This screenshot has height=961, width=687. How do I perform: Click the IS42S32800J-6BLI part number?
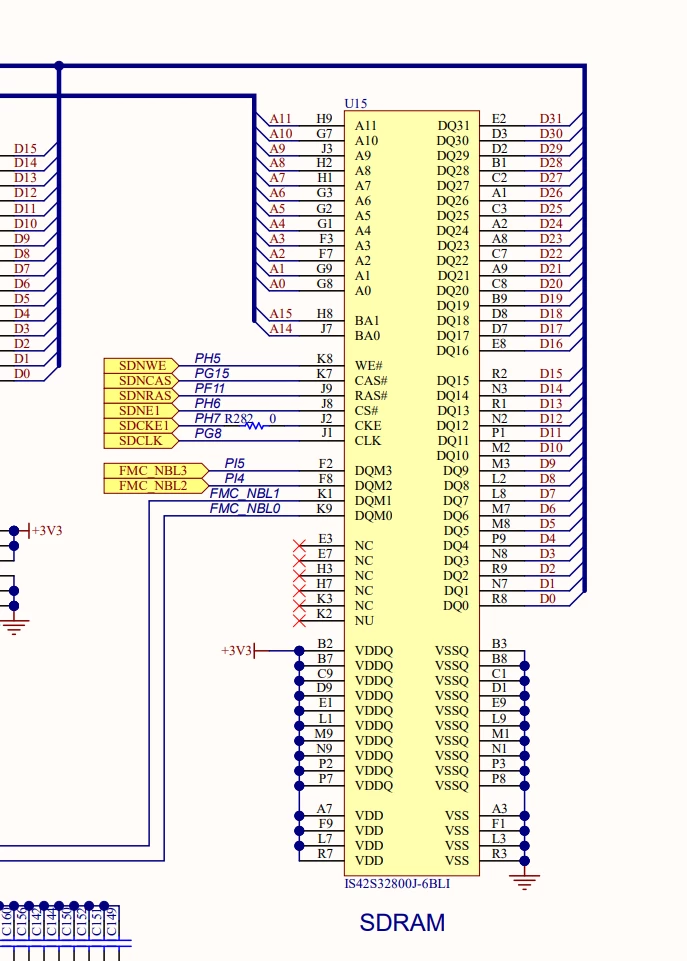click(397, 884)
